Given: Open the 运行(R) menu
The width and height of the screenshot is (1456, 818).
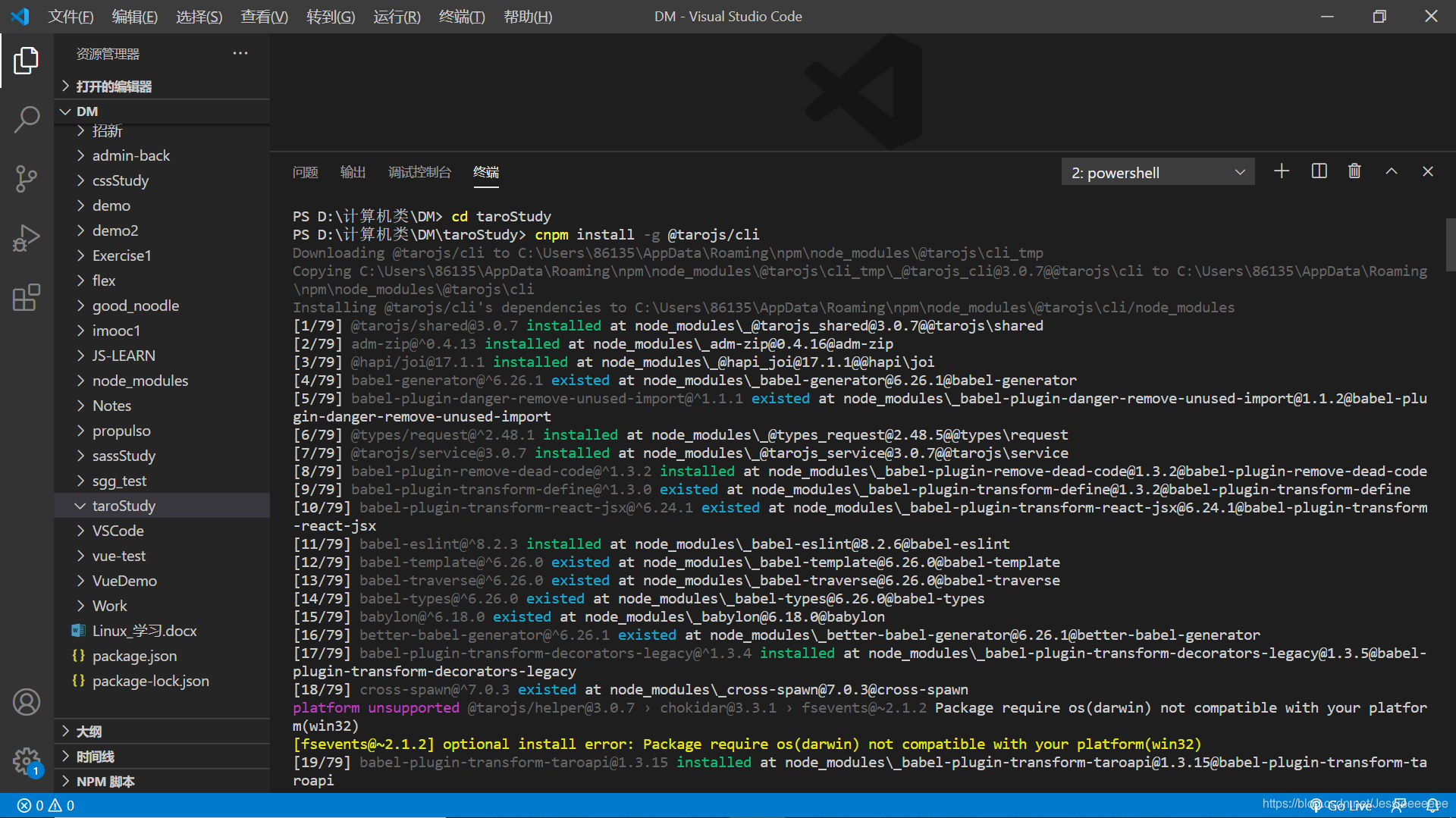Looking at the screenshot, I should (x=397, y=16).
